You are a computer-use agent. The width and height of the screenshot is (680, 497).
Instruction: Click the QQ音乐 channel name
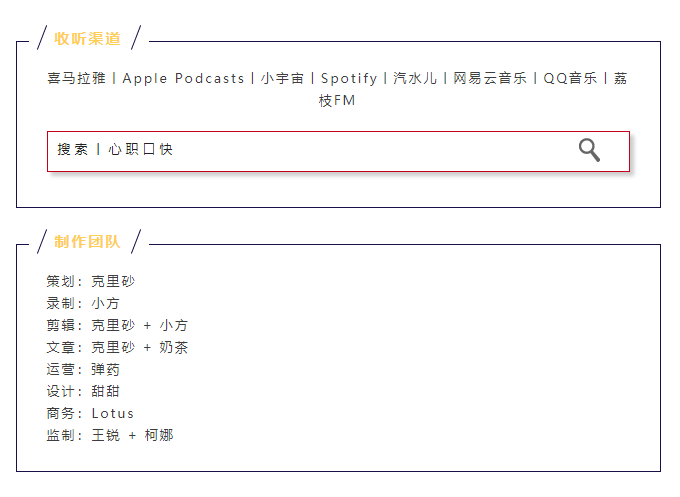pyautogui.click(x=570, y=78)
